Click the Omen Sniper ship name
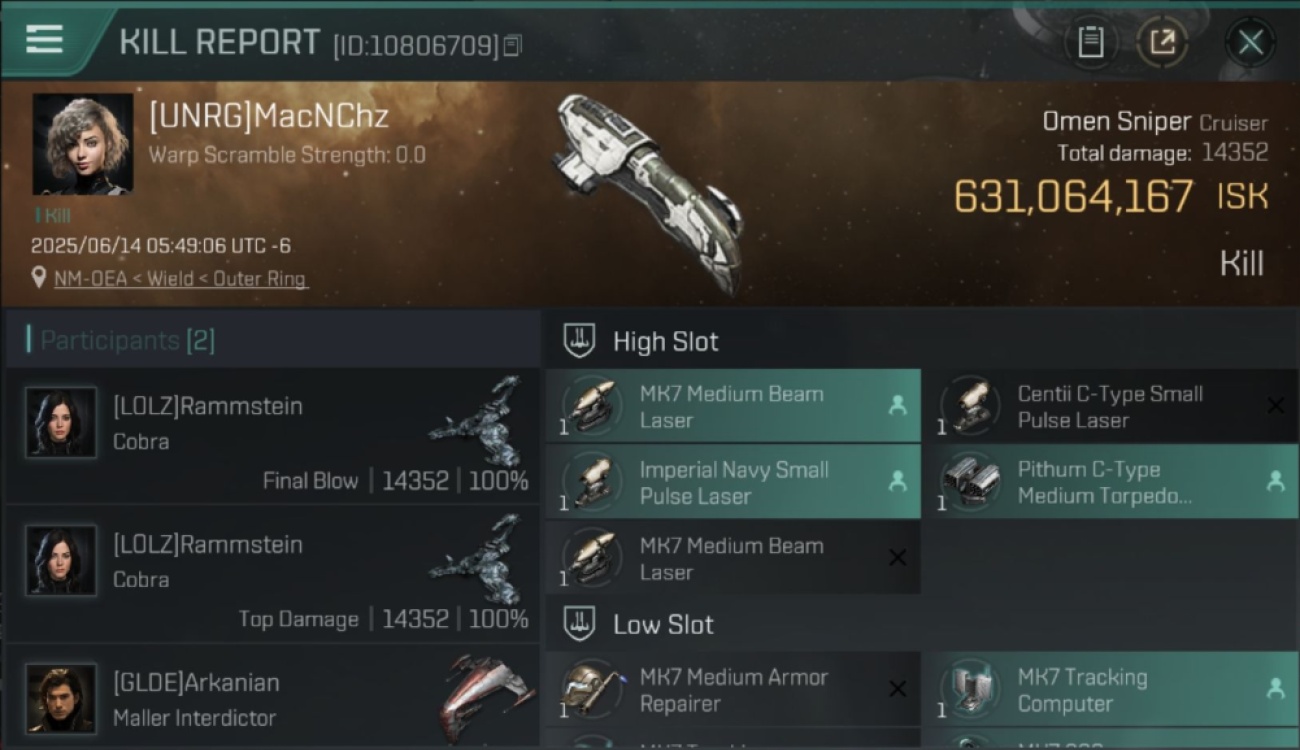 1116,122
